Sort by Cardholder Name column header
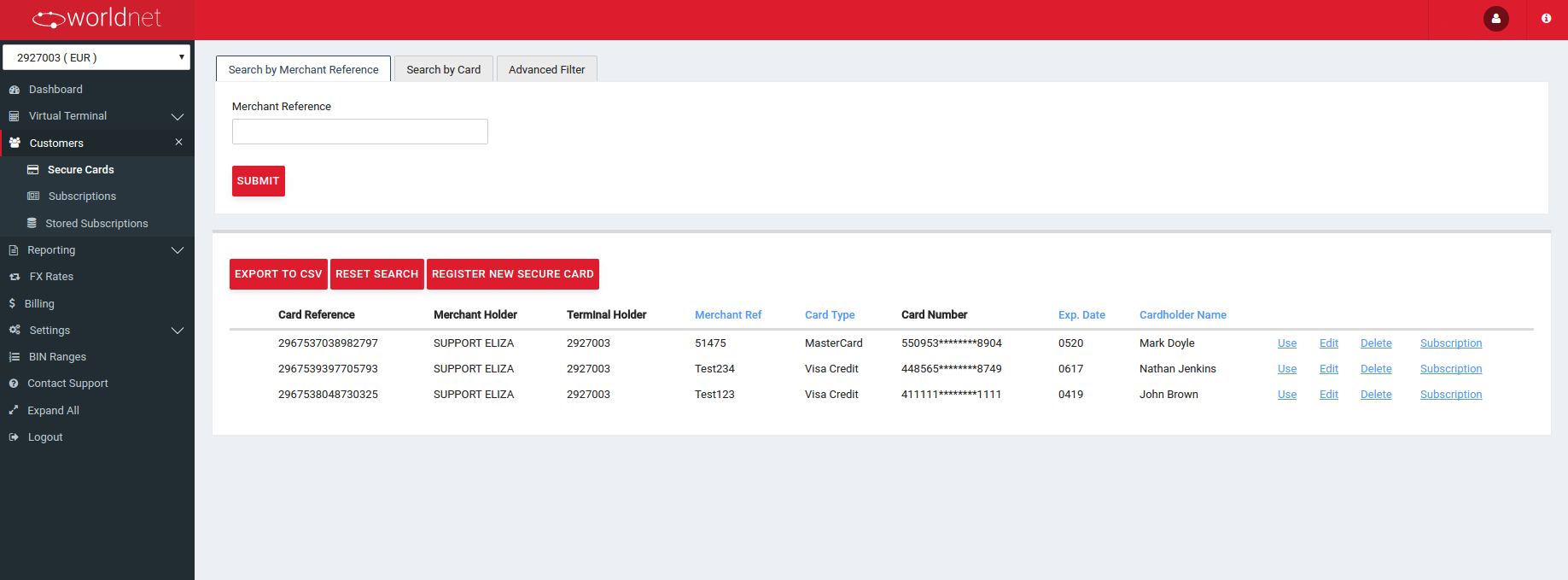The image size is (1568, 580). 1183,315
